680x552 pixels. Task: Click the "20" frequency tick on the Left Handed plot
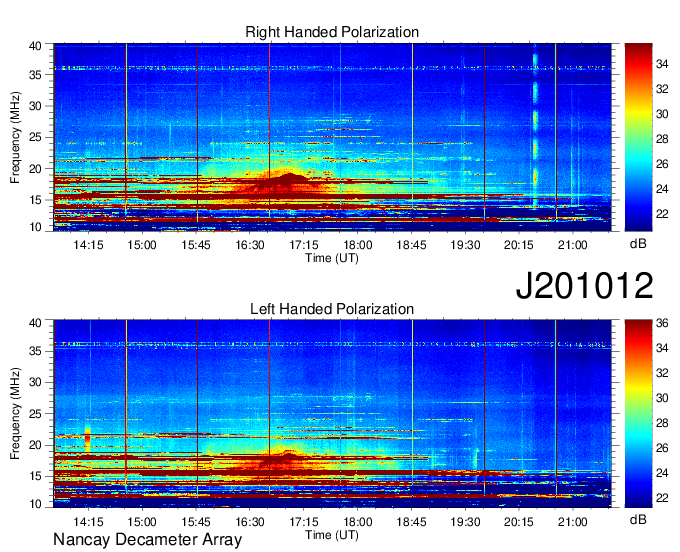(x=35, y=445)
